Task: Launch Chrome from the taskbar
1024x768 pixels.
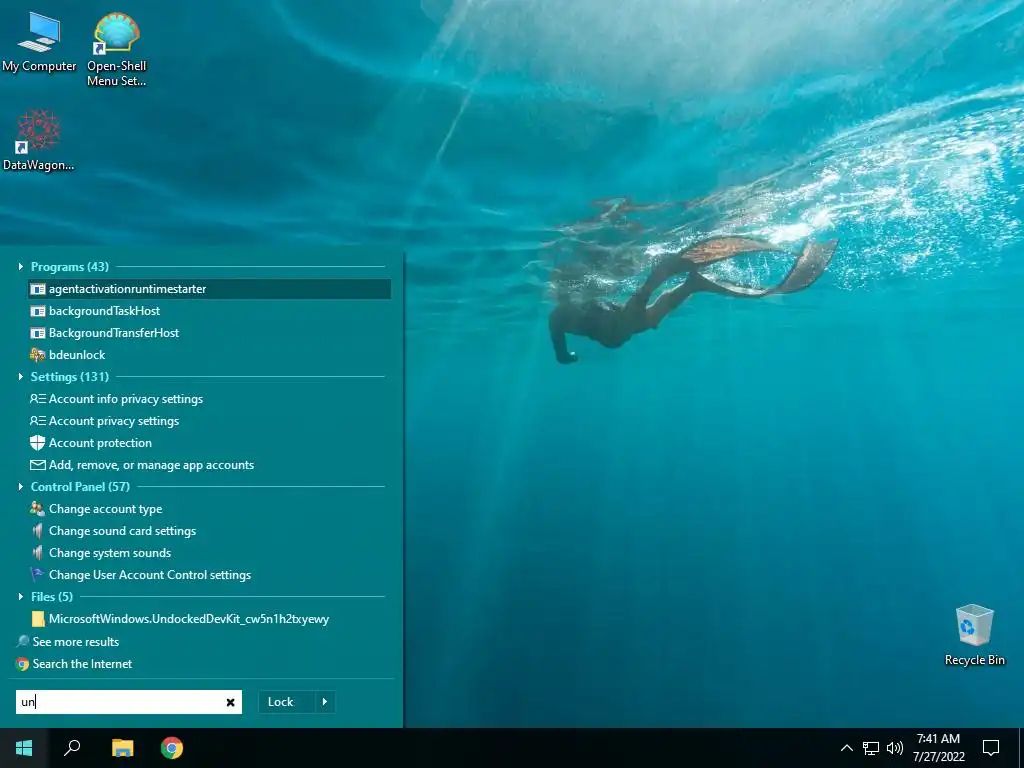Action: click(172, 748)
